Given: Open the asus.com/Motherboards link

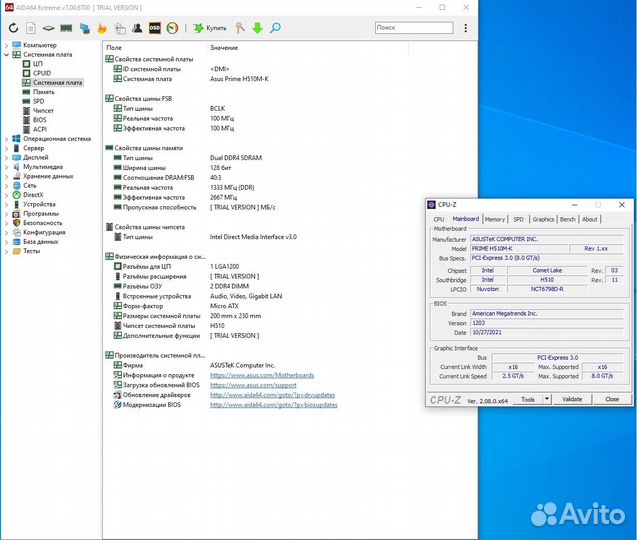Looking at the screenshot, I should [x=262, y=375].
